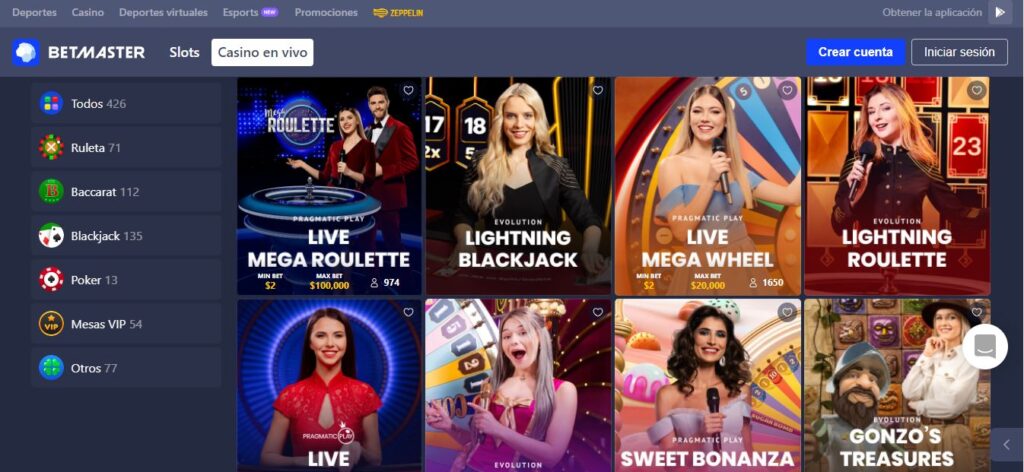
Task: Open the Ruleta category icon
Action: (51, 148)
